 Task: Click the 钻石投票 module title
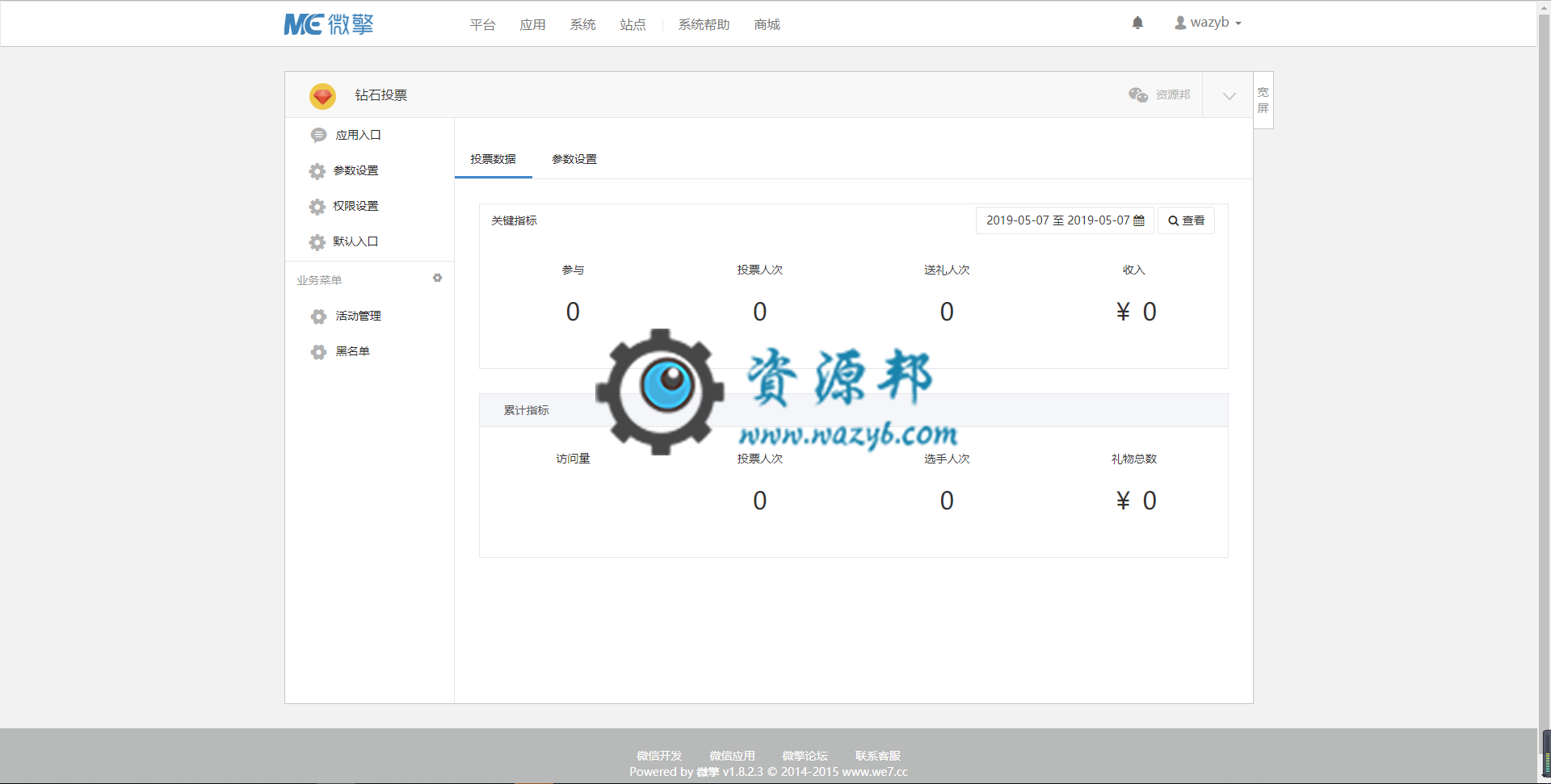coord(381,95)
